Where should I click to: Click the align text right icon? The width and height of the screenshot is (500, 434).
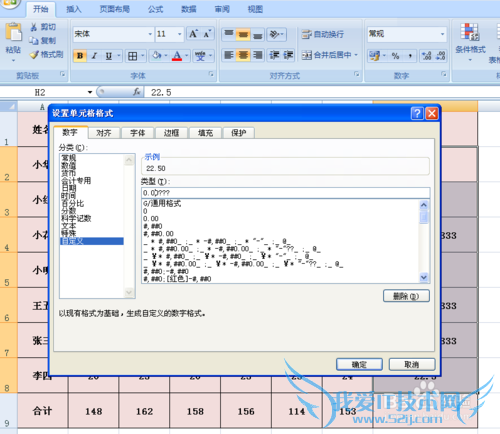pos(257,55)
